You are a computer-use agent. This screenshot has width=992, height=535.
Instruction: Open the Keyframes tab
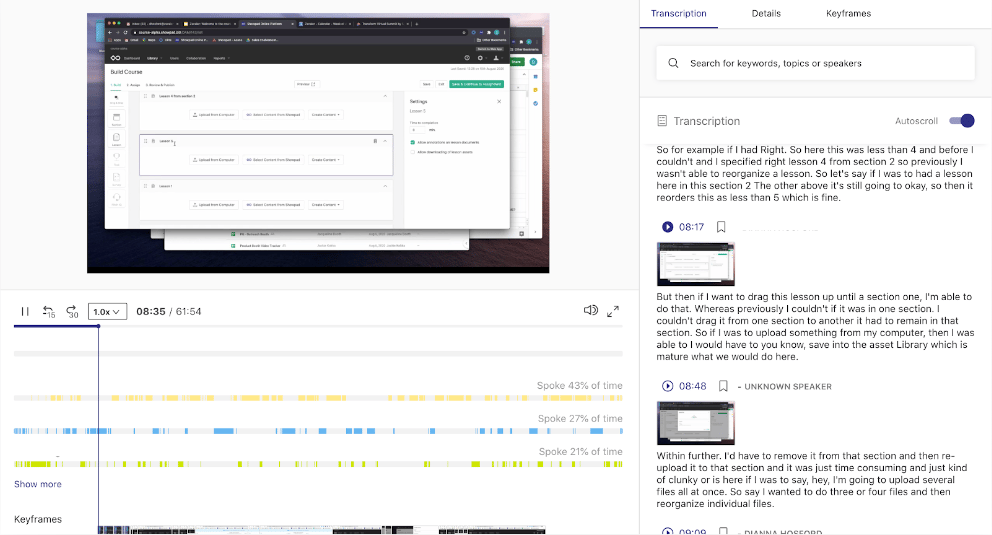point(848,14)
